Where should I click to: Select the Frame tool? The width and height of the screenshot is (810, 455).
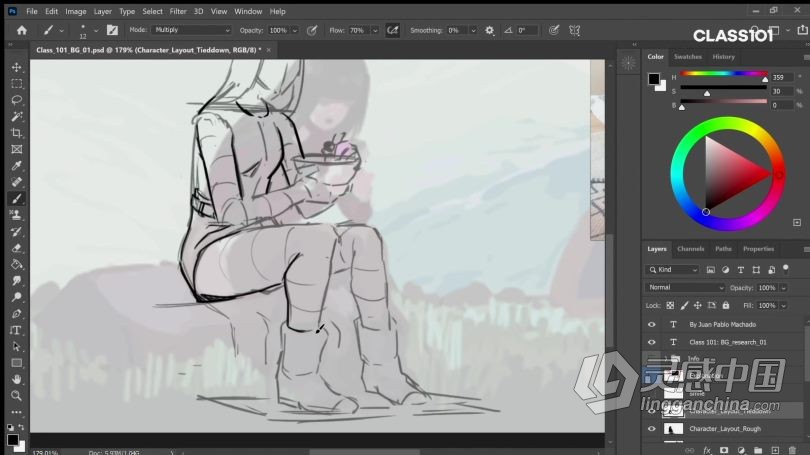pyautogui.click(x=17, y=149)
